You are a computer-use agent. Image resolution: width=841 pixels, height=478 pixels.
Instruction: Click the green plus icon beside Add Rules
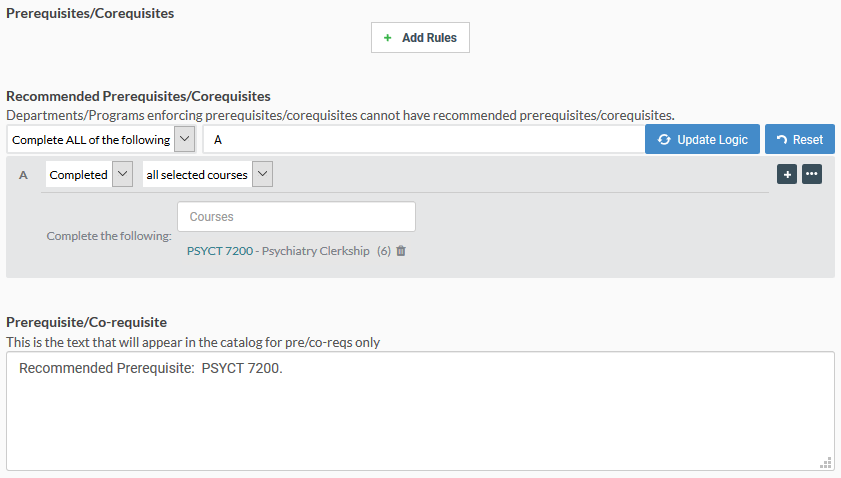pos(387,38)
